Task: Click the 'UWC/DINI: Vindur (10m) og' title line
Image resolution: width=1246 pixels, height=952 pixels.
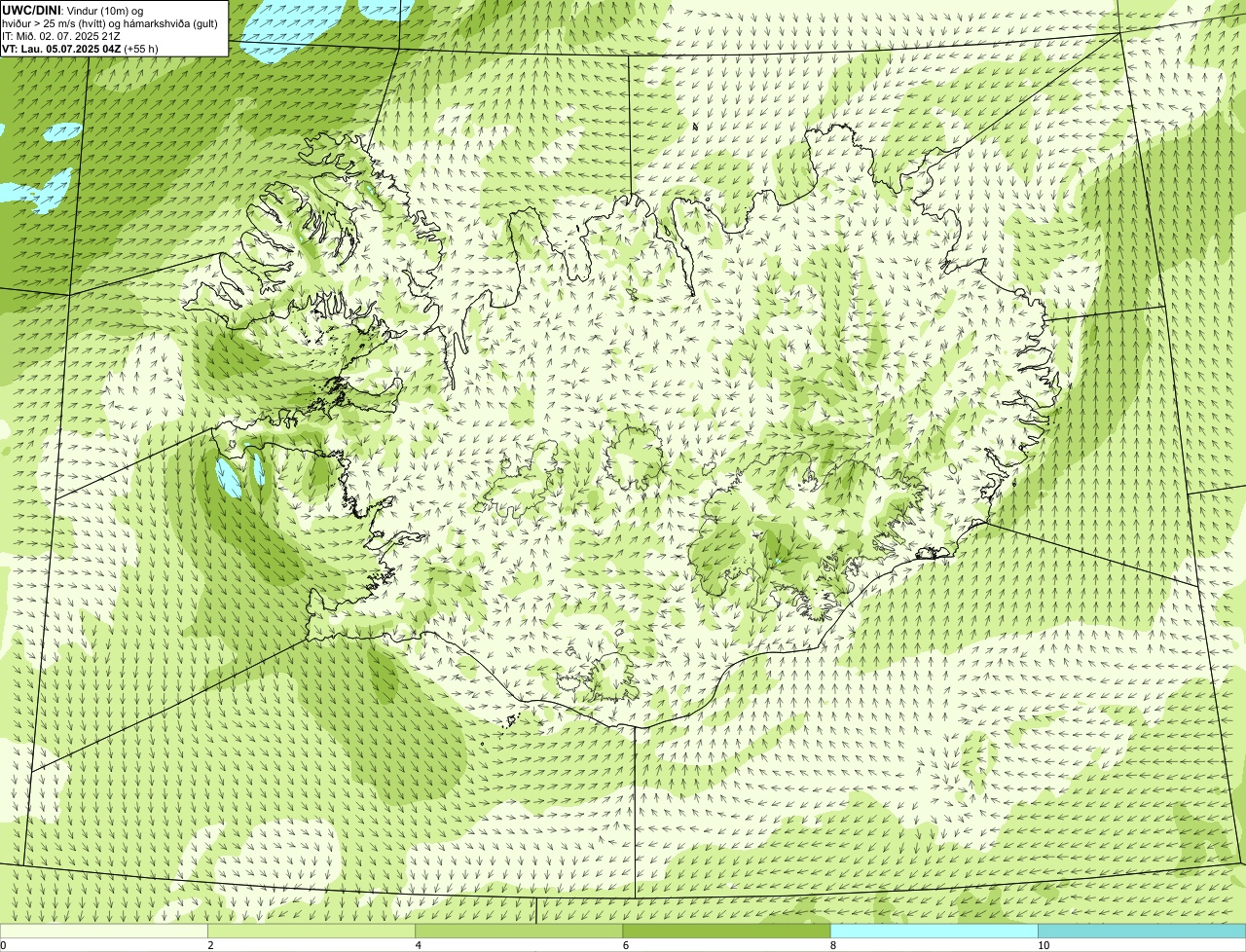Action: tap(73, 10)
